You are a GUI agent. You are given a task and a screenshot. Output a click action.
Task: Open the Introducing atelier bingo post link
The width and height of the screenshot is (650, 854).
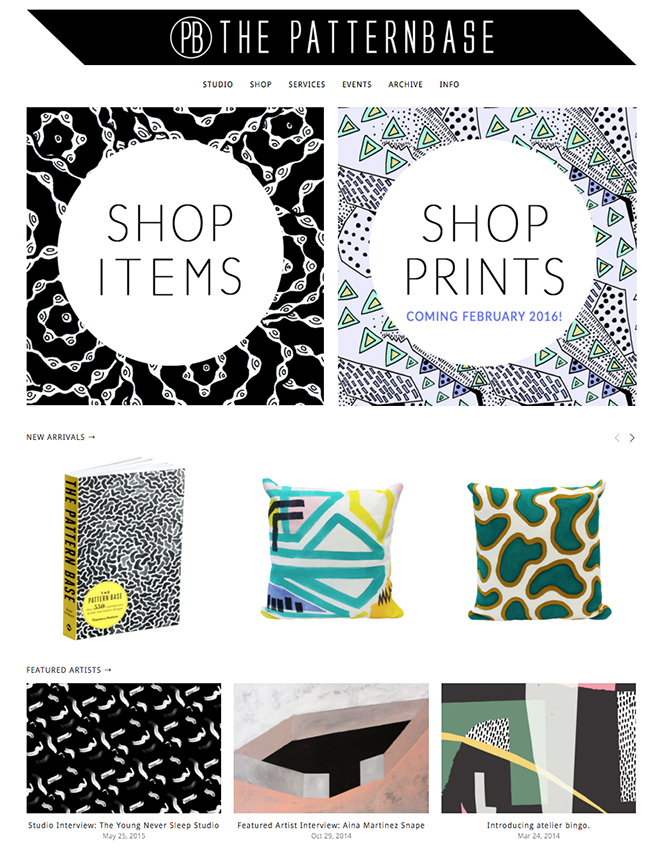tap(538, 825)
